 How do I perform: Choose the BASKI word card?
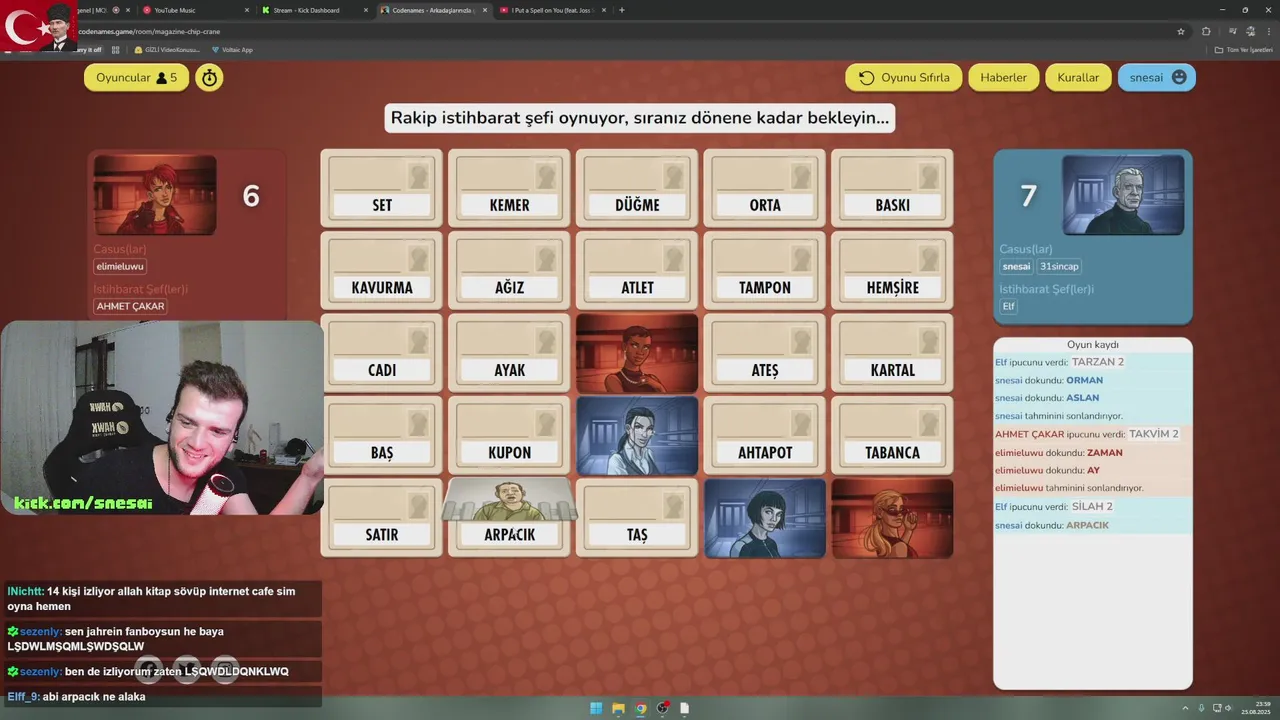pyautogui.click(x=892, y=188)
